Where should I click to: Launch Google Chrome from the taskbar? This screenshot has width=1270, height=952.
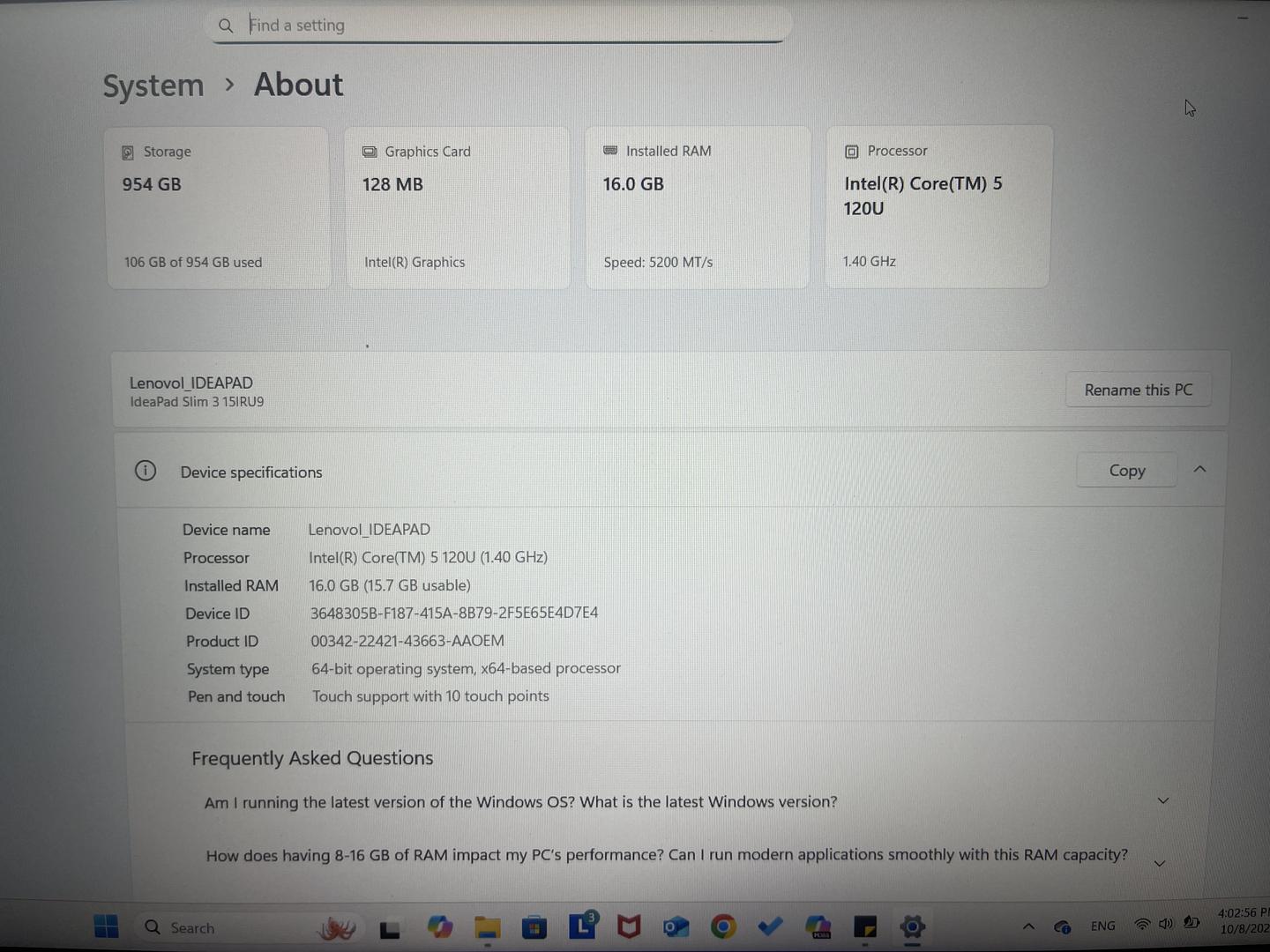723,926
